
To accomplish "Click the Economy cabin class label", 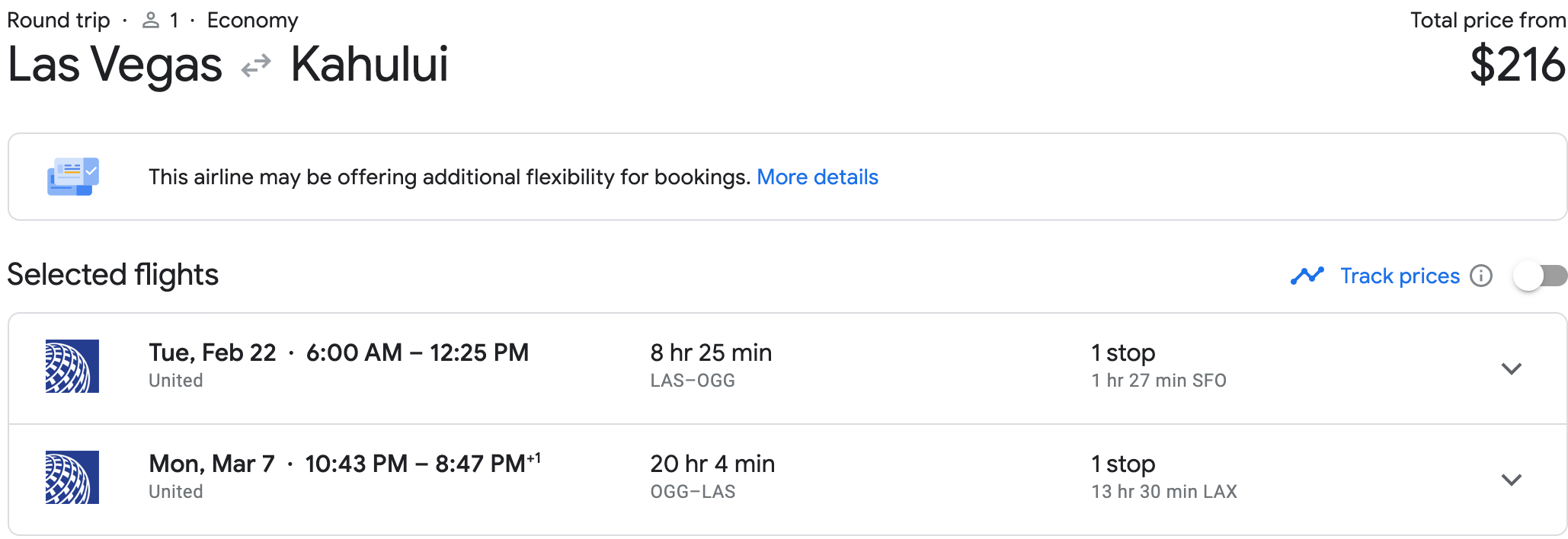I will (x=253, y=21).
